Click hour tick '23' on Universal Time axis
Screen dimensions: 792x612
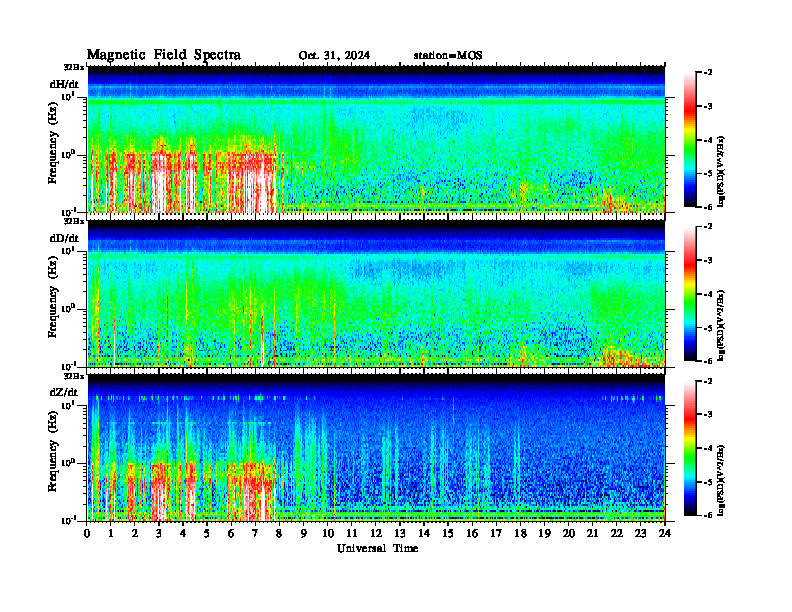pos(641,533)
